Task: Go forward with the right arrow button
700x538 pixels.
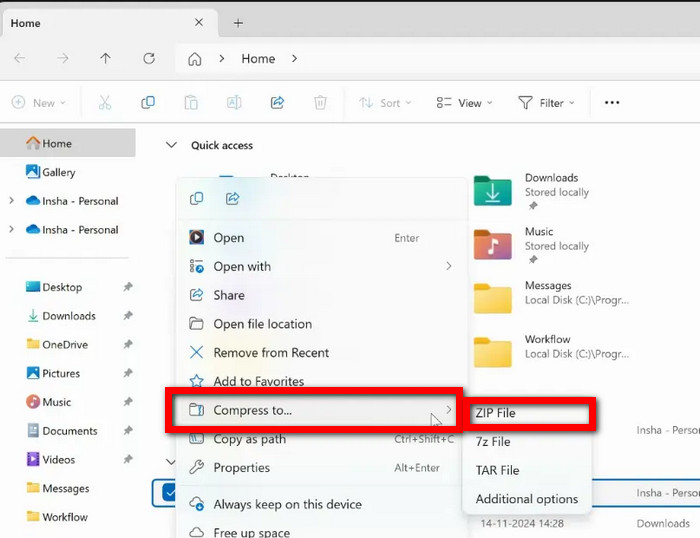Action: pyautogui.click(x=63, y=58)
